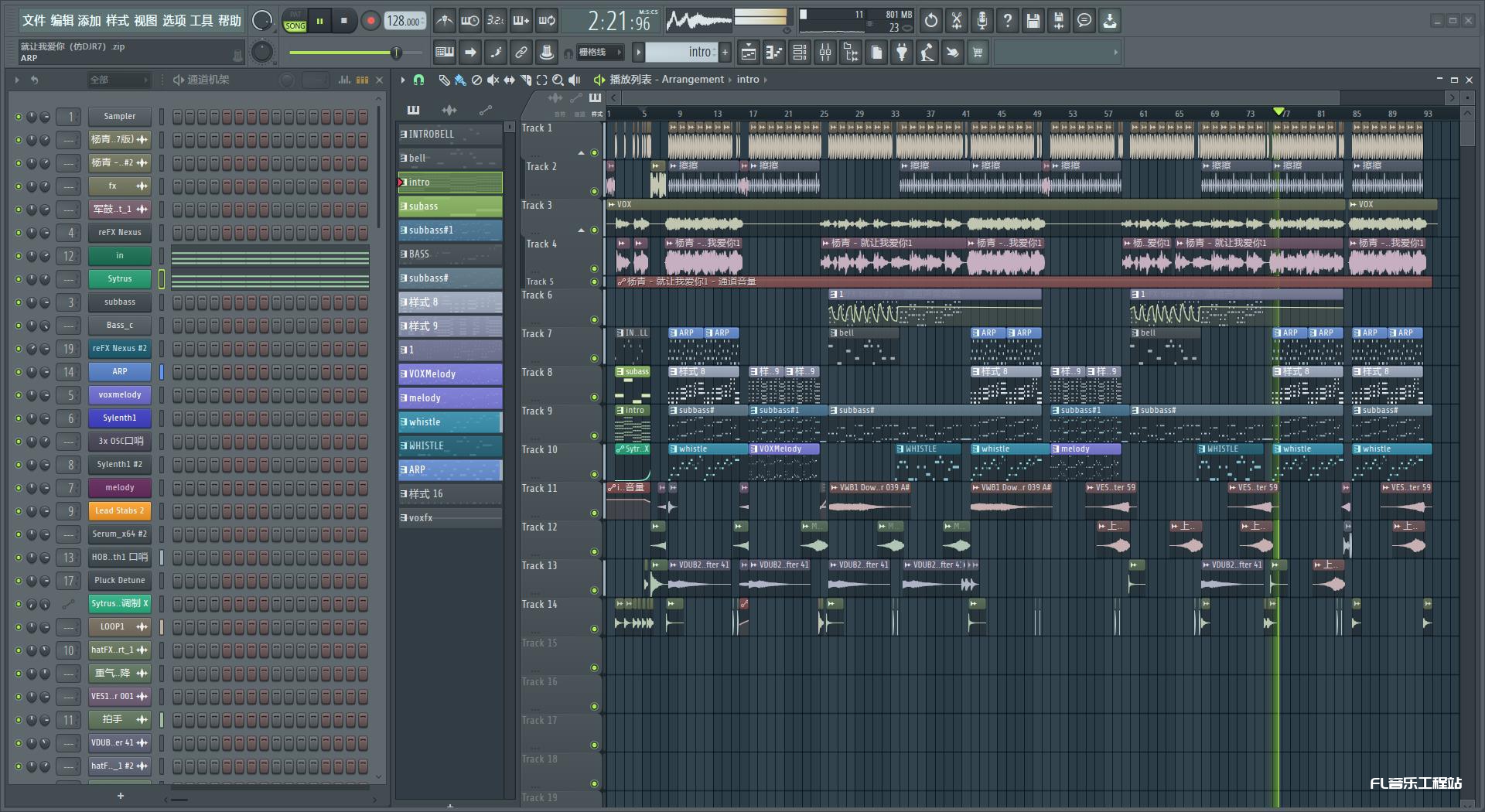Select the slice tool in playlist toolbar
The image size is (1485, 812).
525,80
